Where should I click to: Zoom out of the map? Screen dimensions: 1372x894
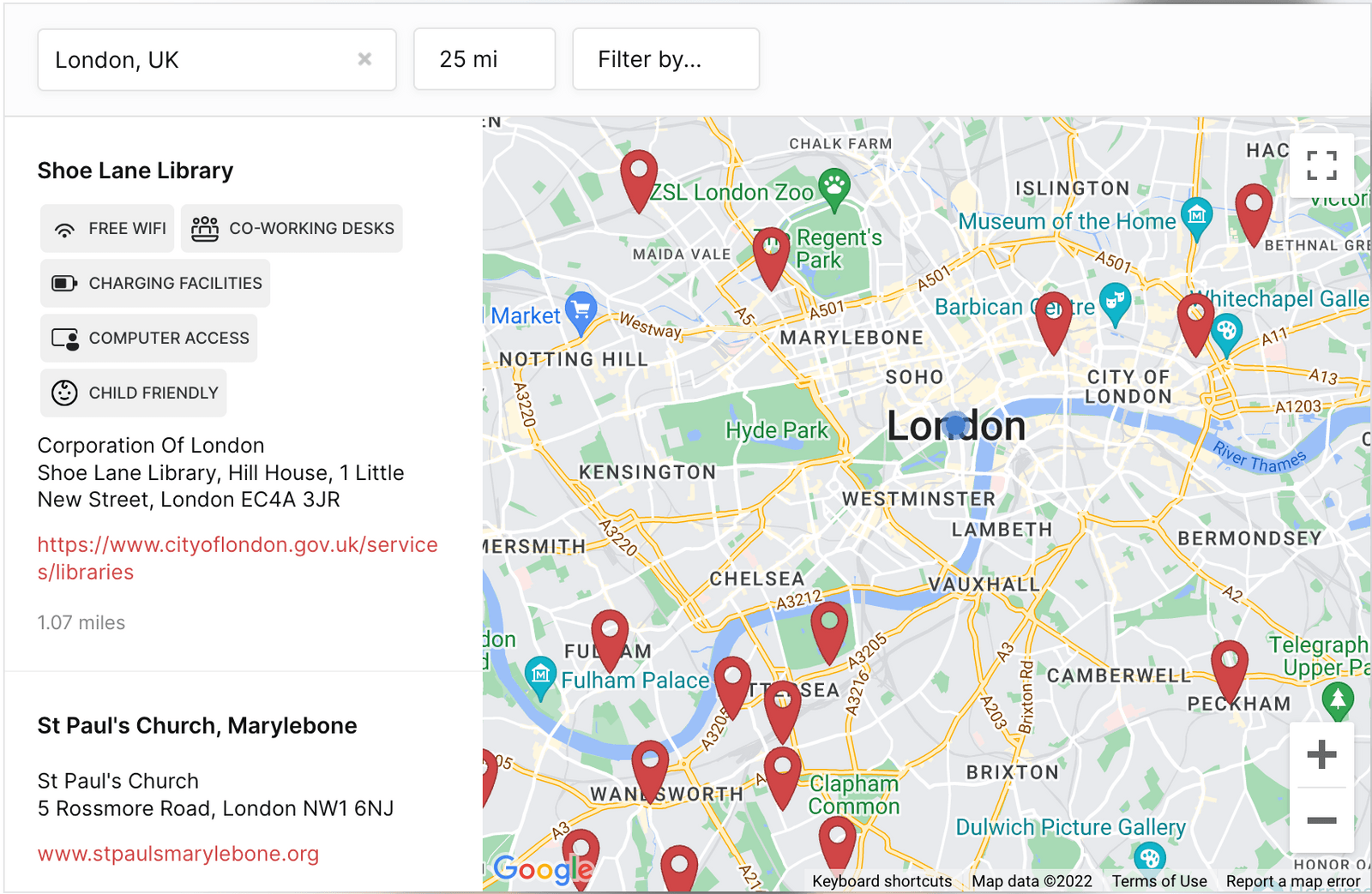[1321, 820]
